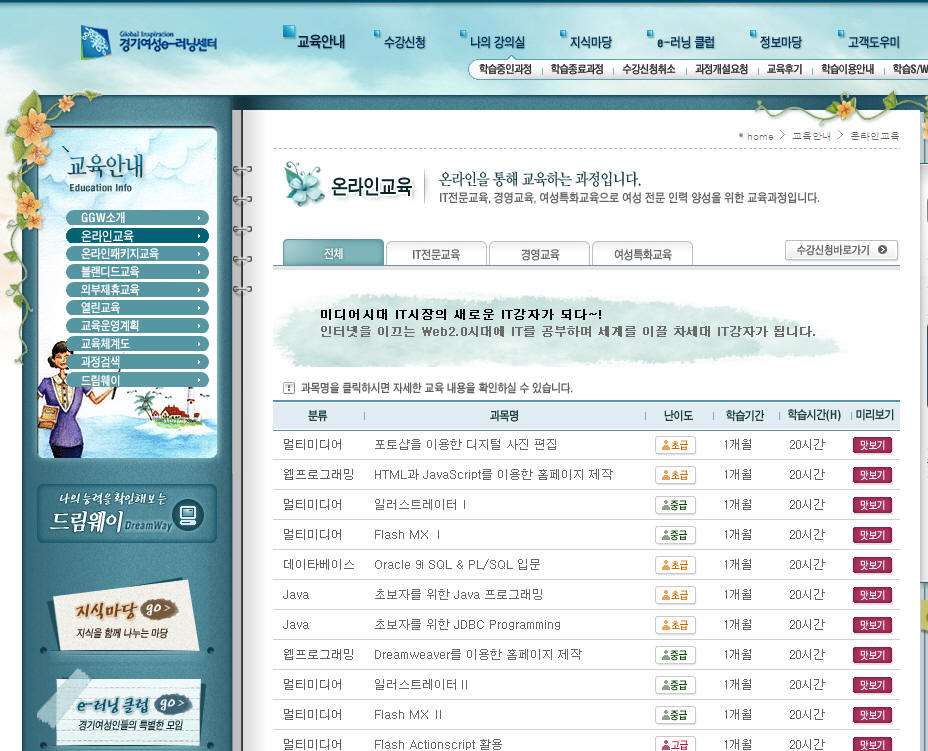The width and height of the screenshot is (928, 751).
Task: Open 포토샵을 이용한 디지털 사진 편집 course
Action: [x=465, y=444]
